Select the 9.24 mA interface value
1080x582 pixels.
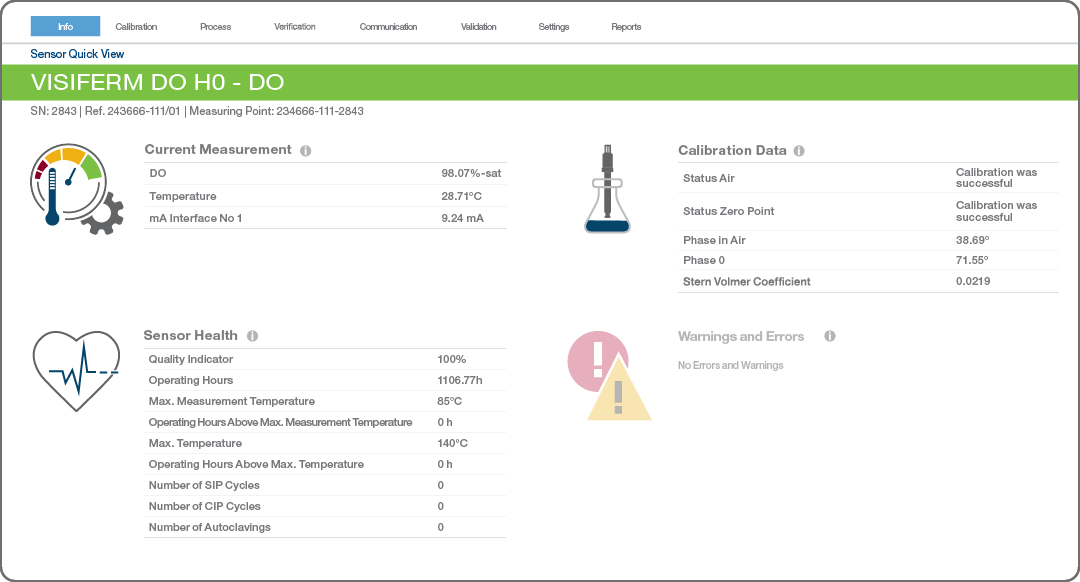(x=462, y=218)
